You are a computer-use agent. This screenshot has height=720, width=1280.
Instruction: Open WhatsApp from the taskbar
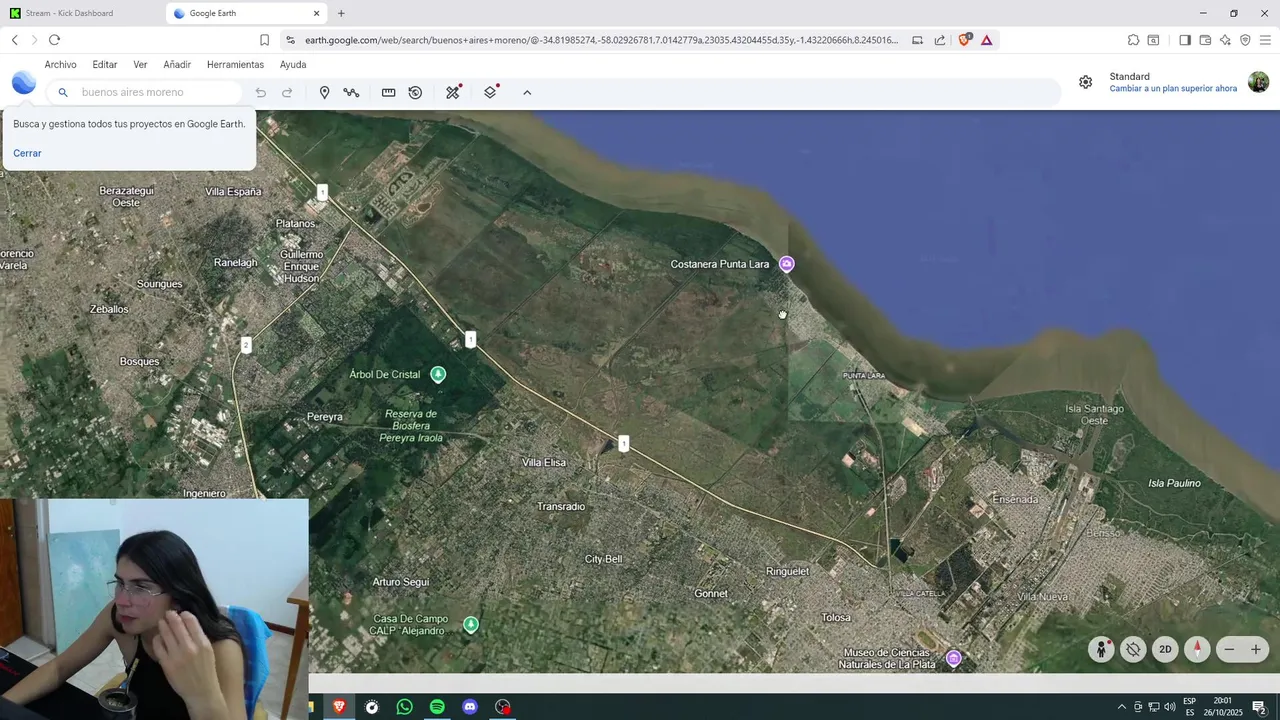tap(404, 707)
